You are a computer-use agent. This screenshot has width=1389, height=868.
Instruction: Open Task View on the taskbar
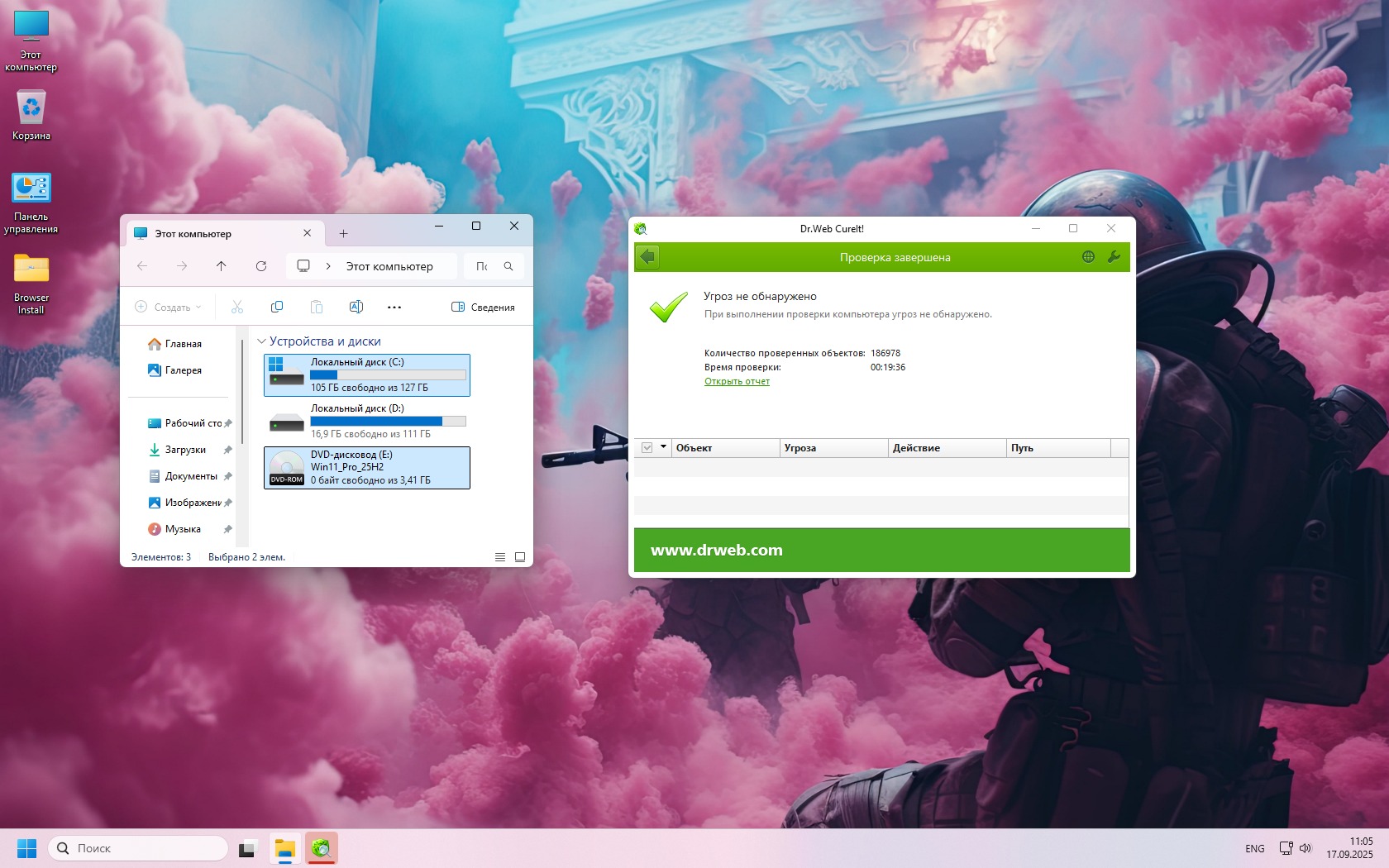pos(247,848)
